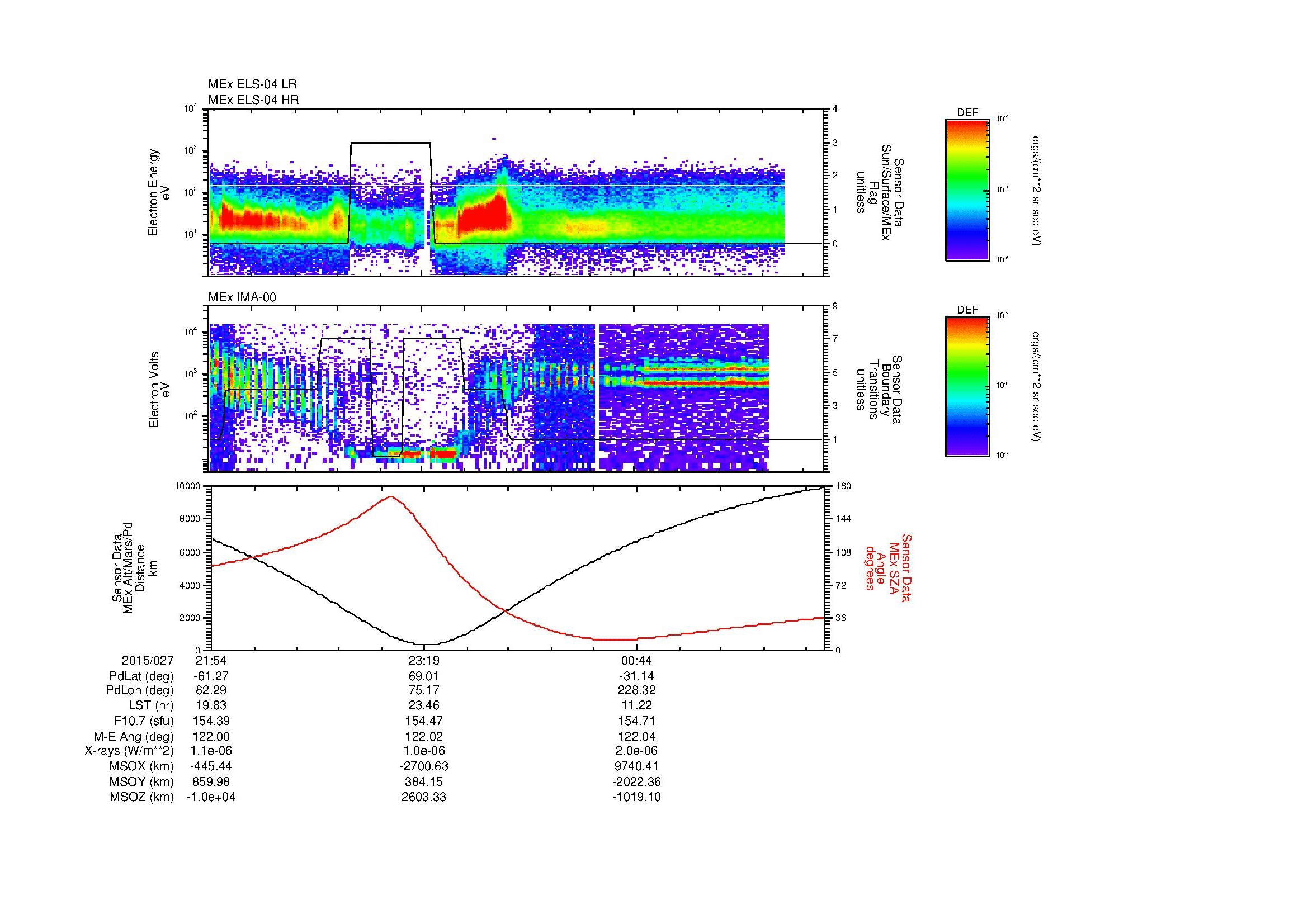Click the lower color bar 'ergs/(cm**2-sr-sec-eV)' units
1308x924 pixels.
pos(1037,387)
